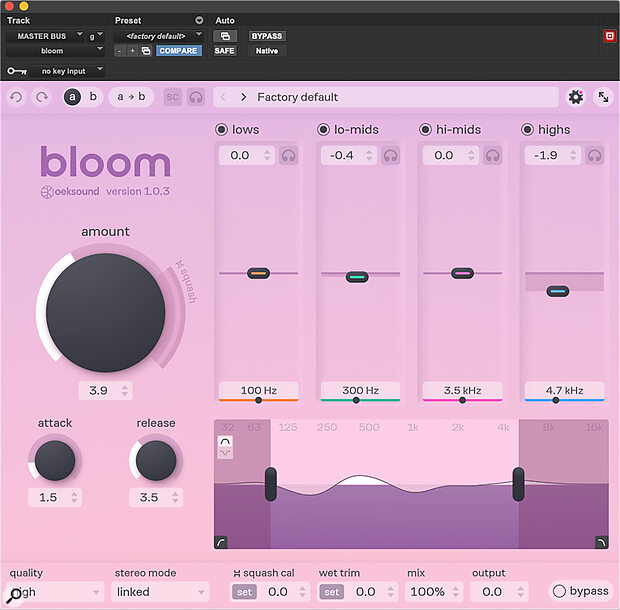Click the 300 Hz crossover frequency field
620x610 pixels.
(360, 390)
